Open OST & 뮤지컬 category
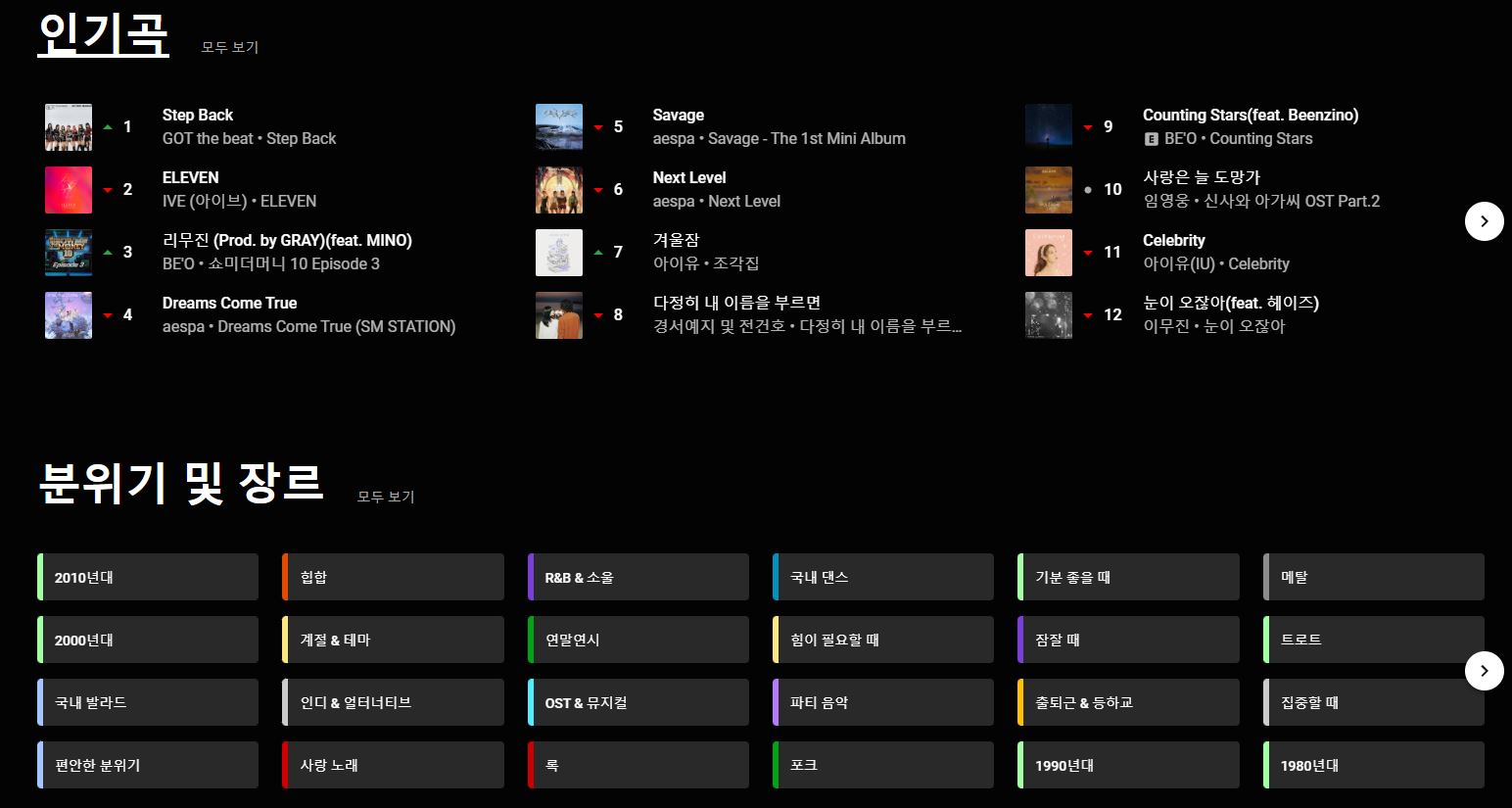Viewport: 1512px width, 808px height. tap(638, 702)
